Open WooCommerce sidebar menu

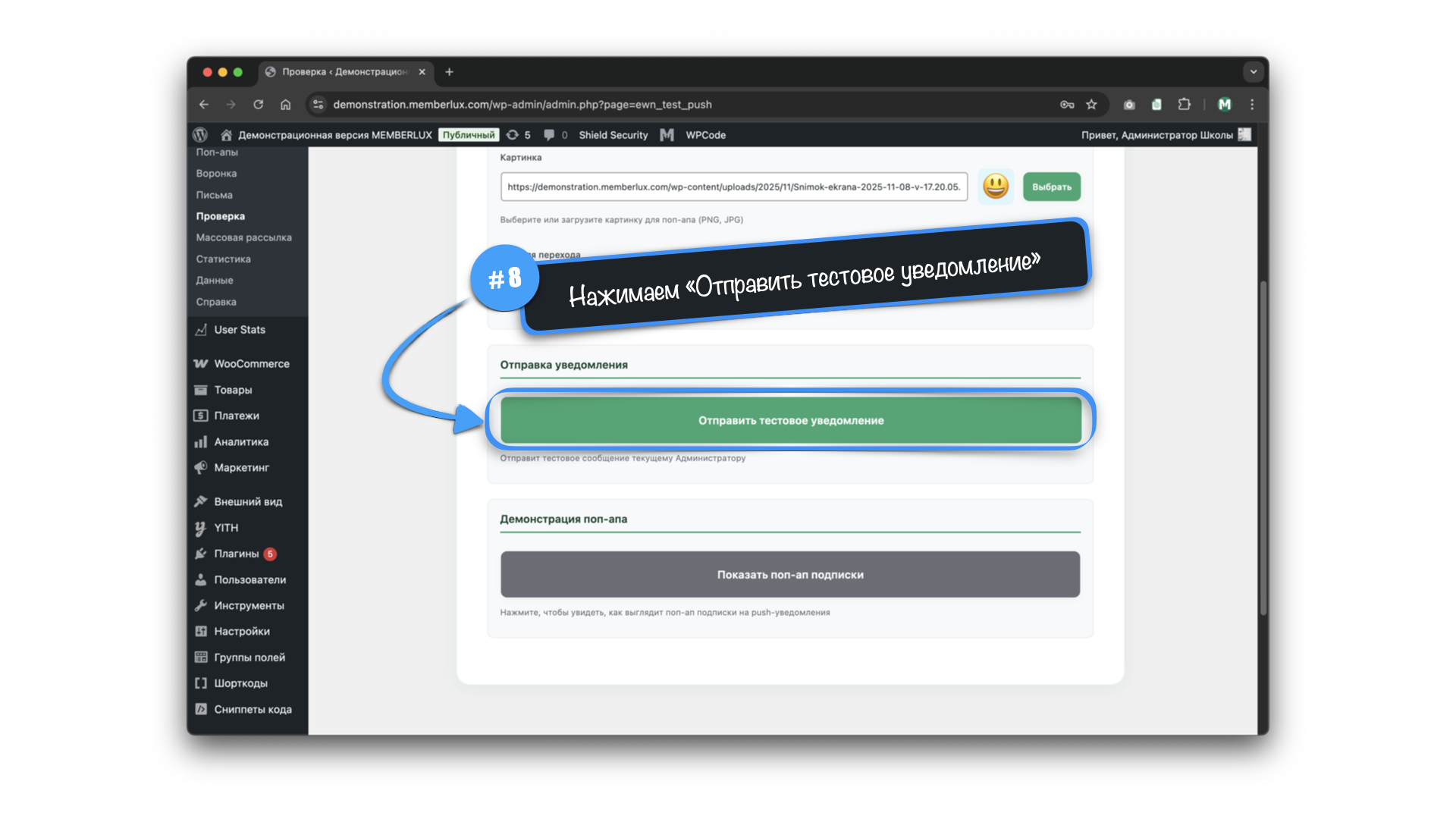[251, 364]
